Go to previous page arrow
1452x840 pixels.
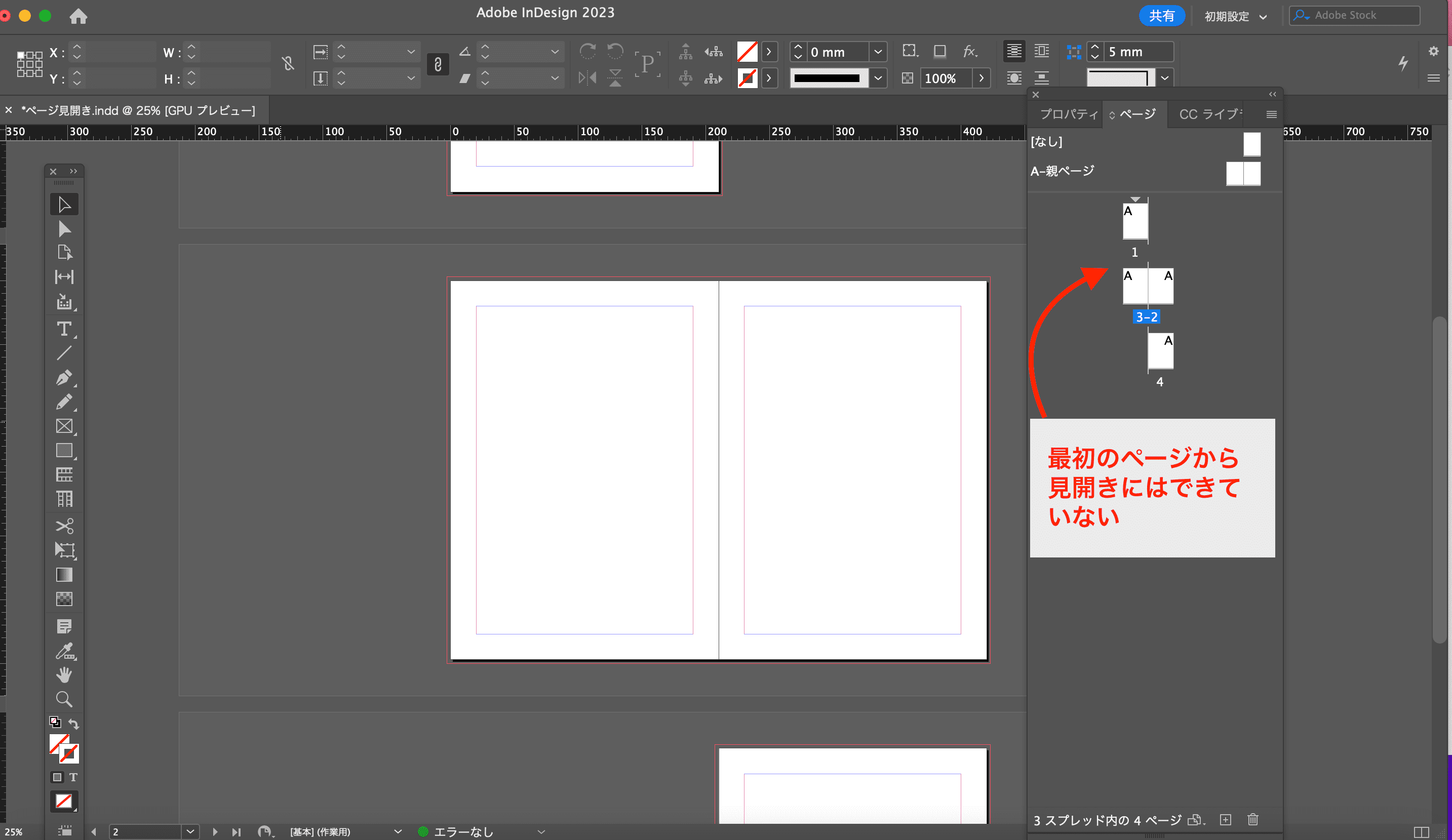(94, 832)
